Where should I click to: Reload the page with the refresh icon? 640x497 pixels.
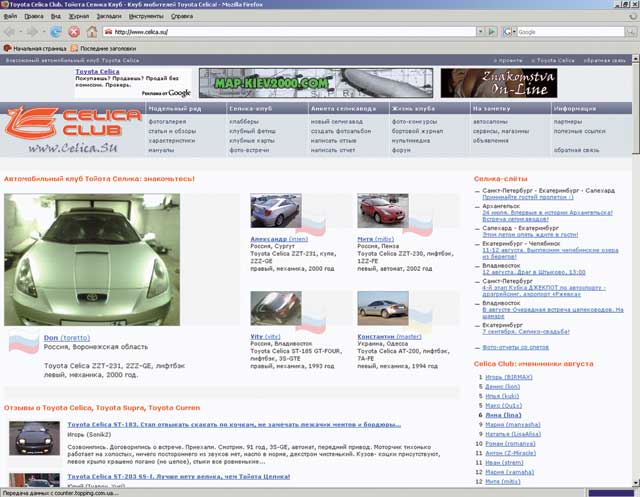click(x=57, y=32)
